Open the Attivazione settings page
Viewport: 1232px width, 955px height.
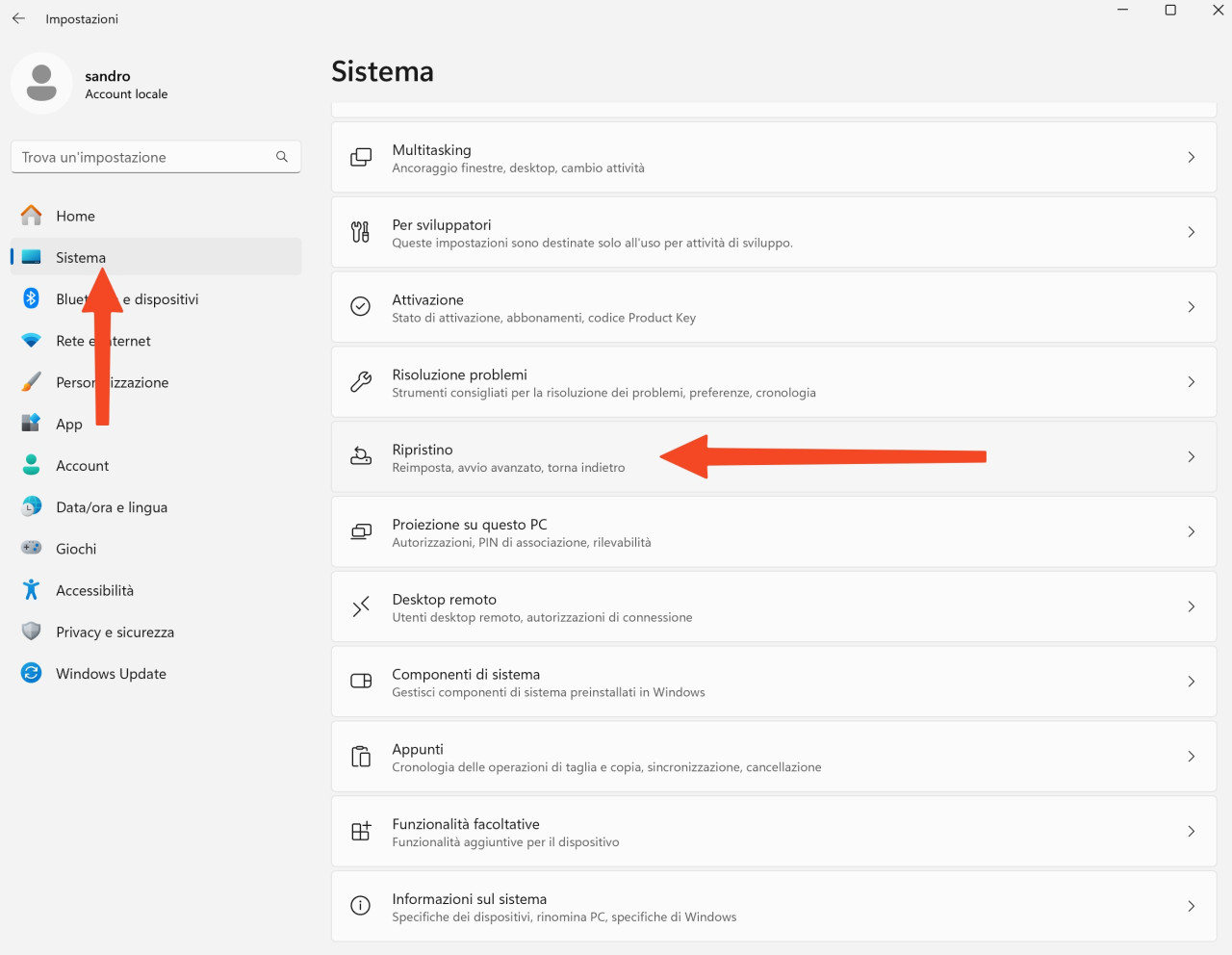pos(774,307)
